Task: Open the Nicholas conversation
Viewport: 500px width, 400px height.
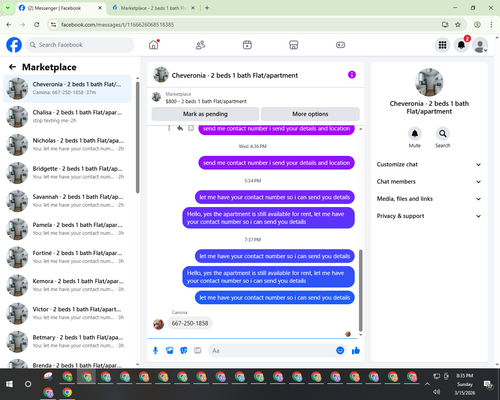Action: click(x=68, y=145)
